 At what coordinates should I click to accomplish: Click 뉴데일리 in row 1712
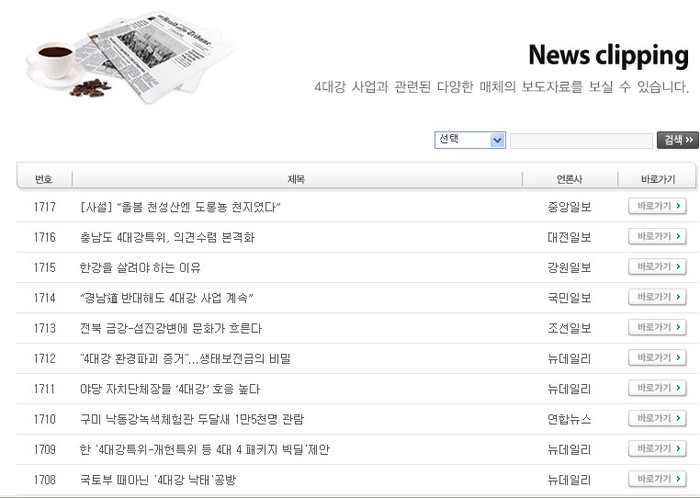(569, 359)
